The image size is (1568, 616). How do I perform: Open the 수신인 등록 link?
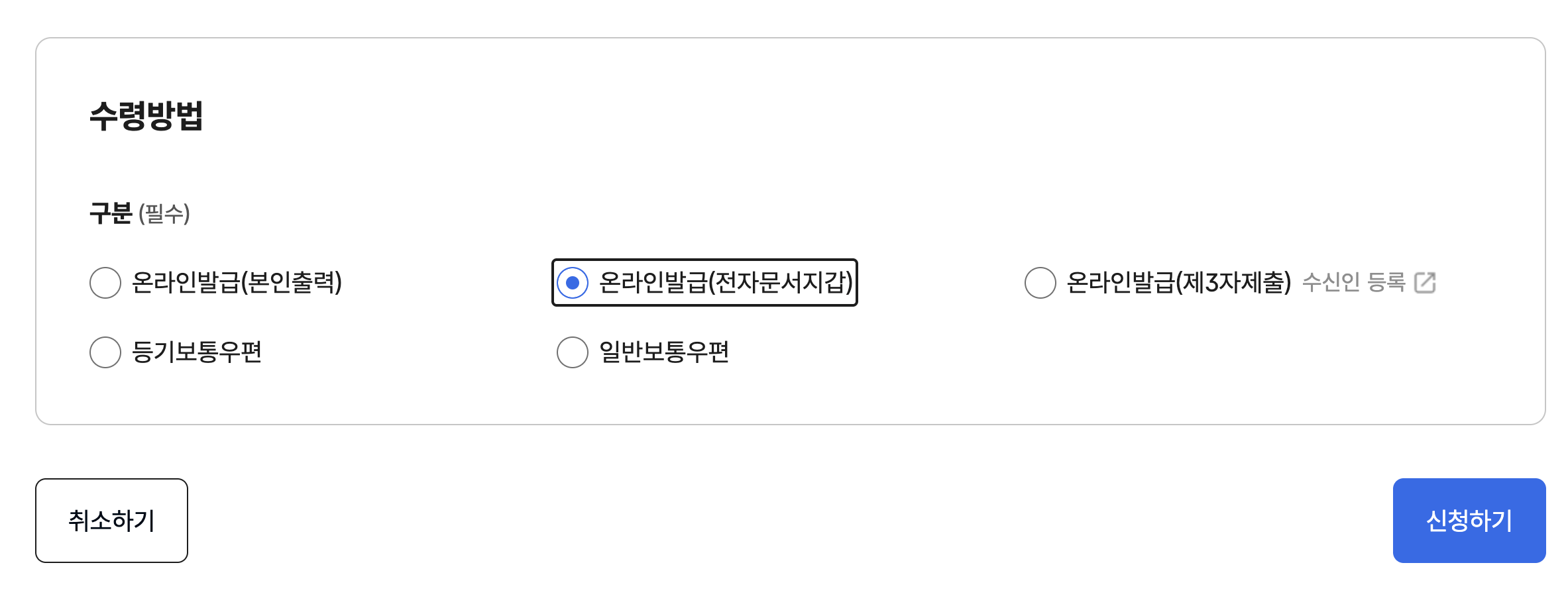click(1354, 282)
